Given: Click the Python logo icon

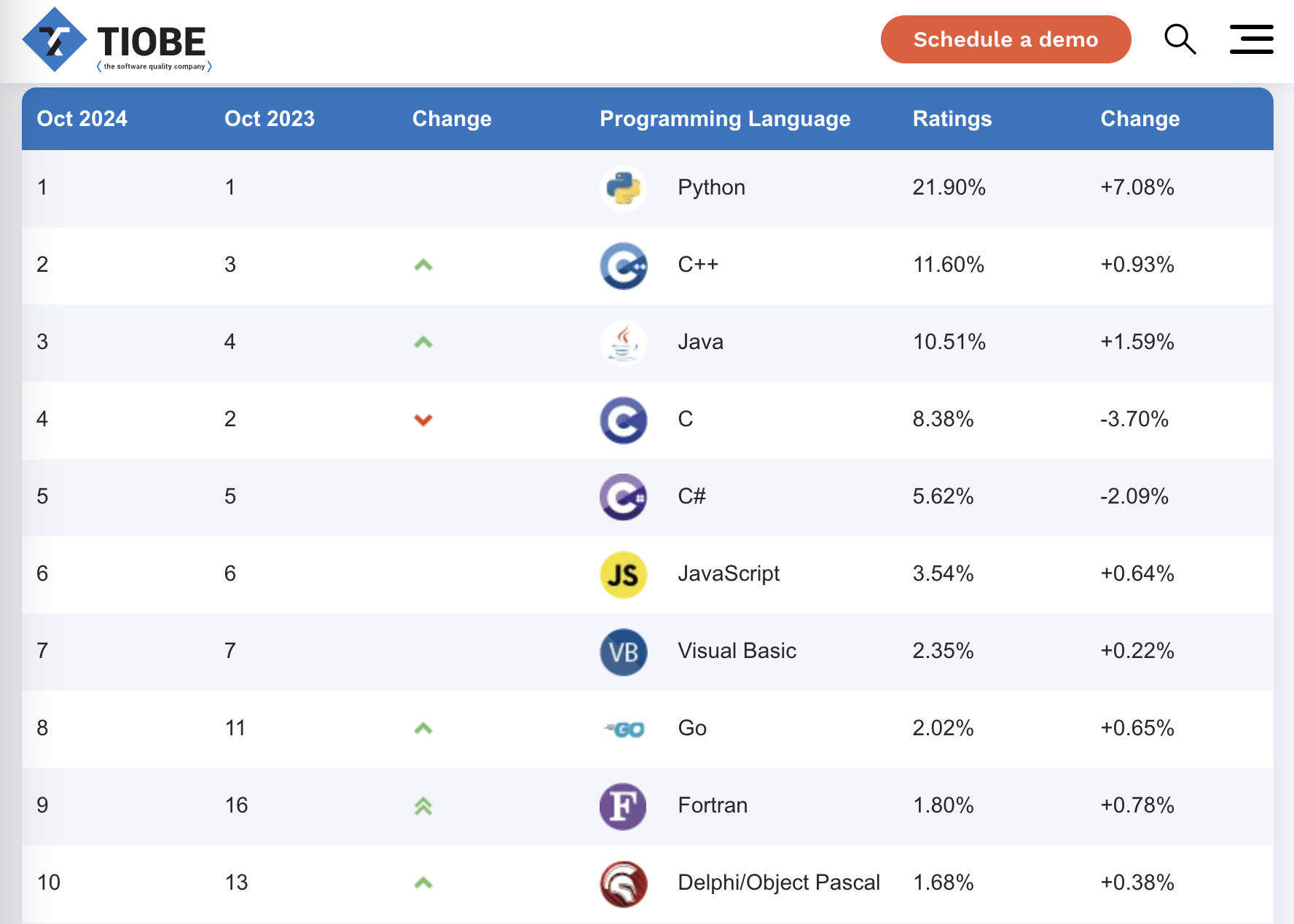Looking at the screenshot, I should [x=623, y=188].
